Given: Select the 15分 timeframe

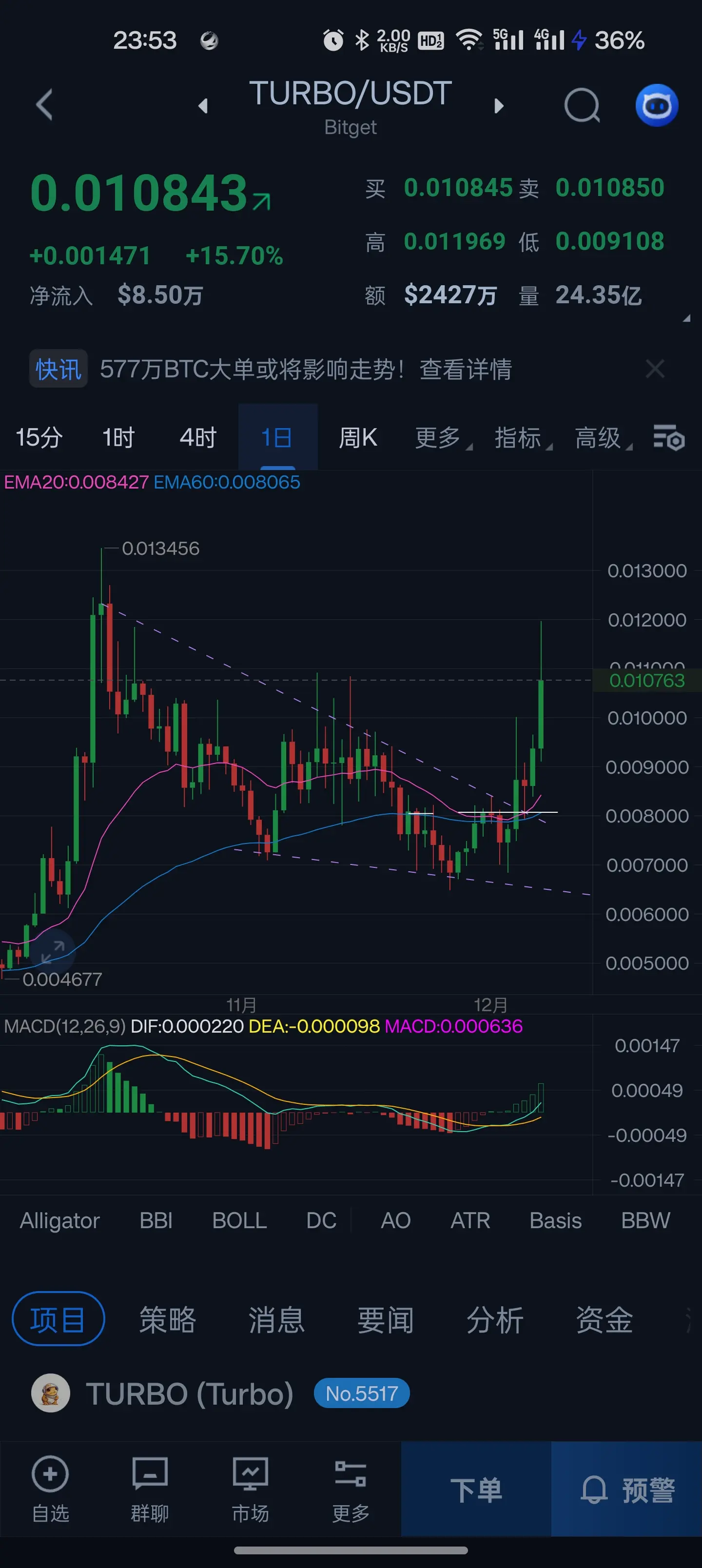Looking at the screenshot, I should [39, 438].
